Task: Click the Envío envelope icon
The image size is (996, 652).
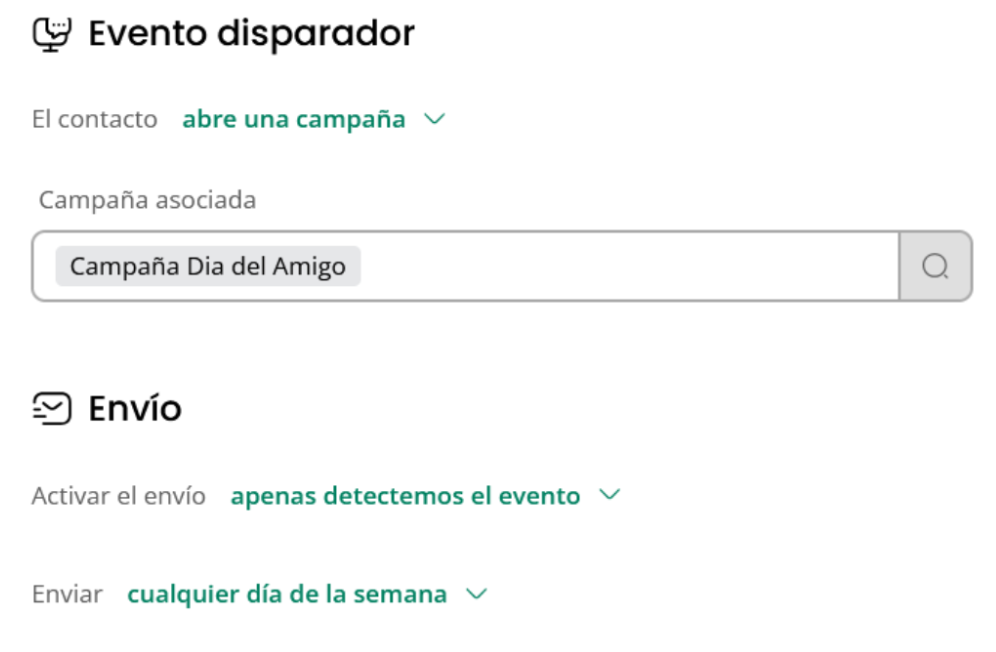Action: point(52,409)
